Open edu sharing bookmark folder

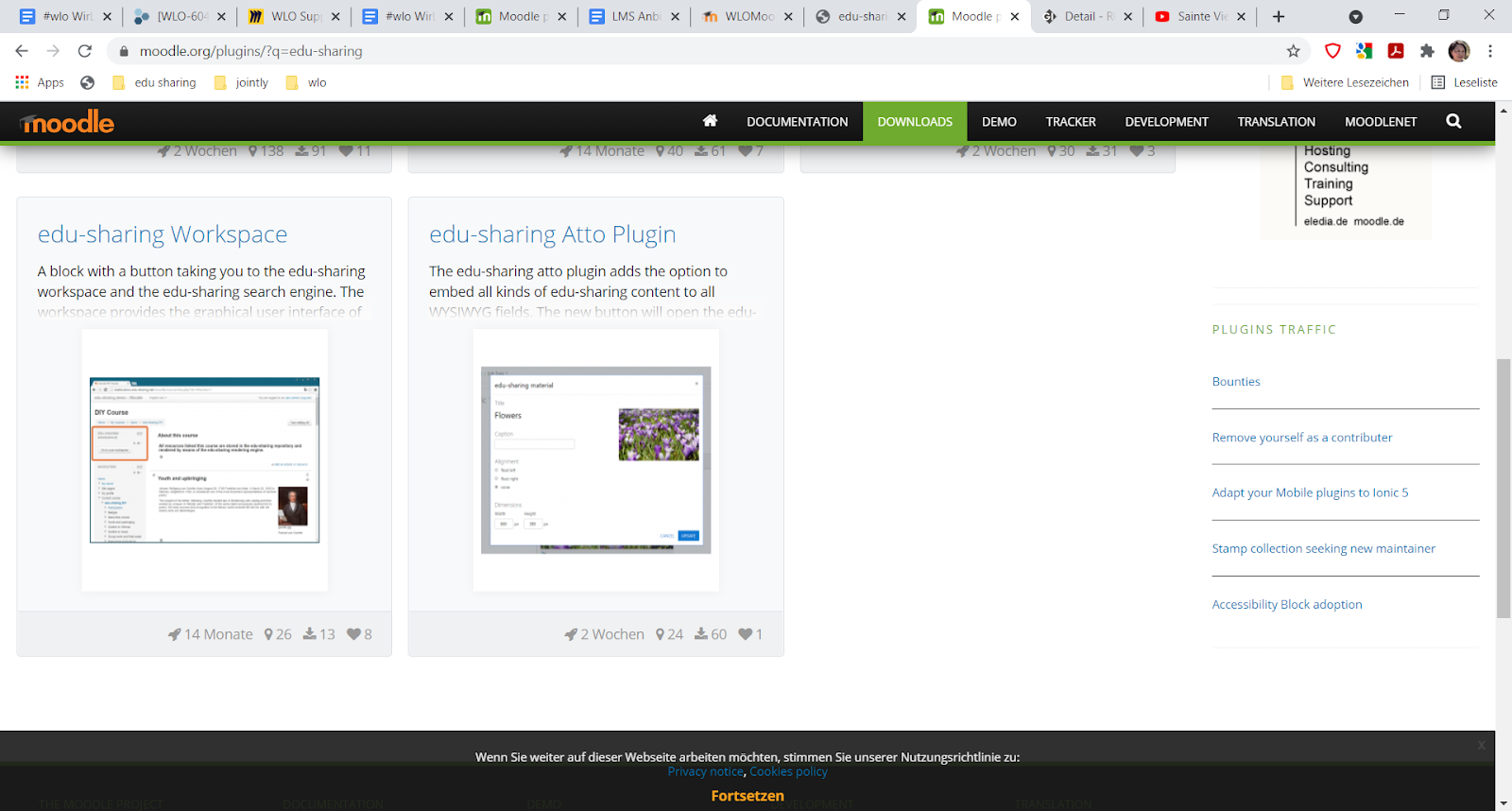pyautogui.click(x=154, y=82)
